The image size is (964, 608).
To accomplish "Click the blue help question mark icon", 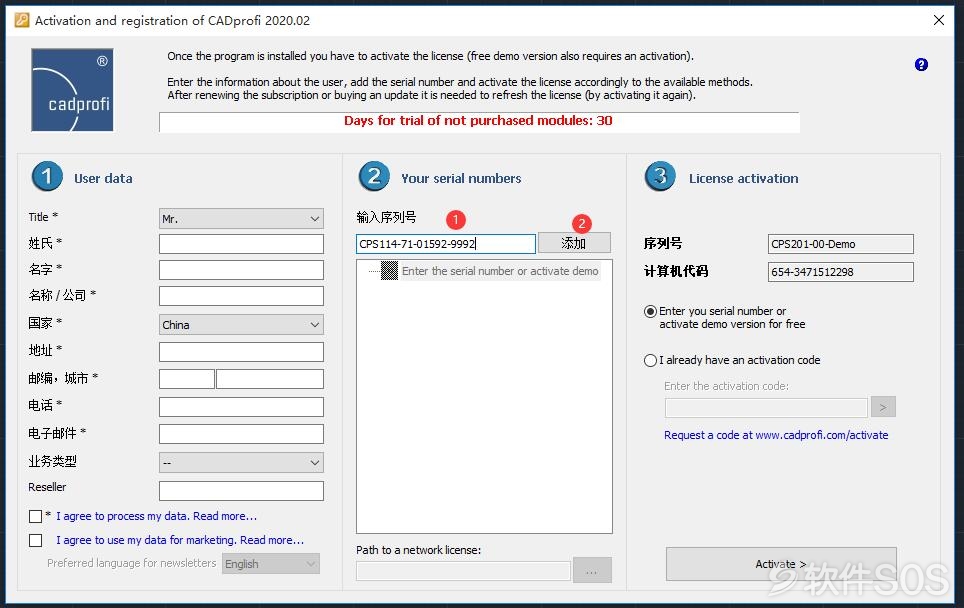I will coord(921,65).
